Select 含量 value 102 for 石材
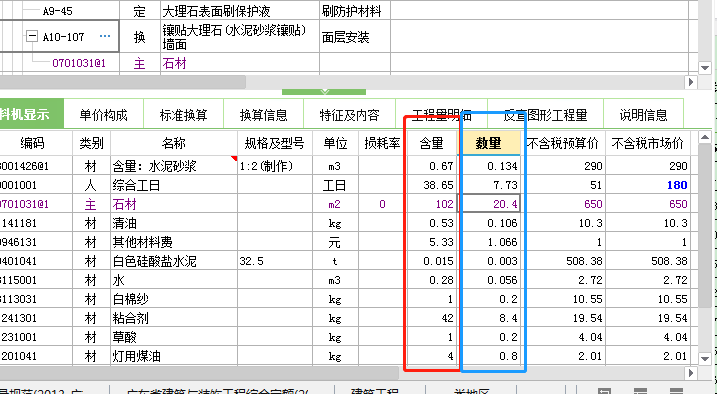This screenshot has height=394, width=717. point(432,204)
